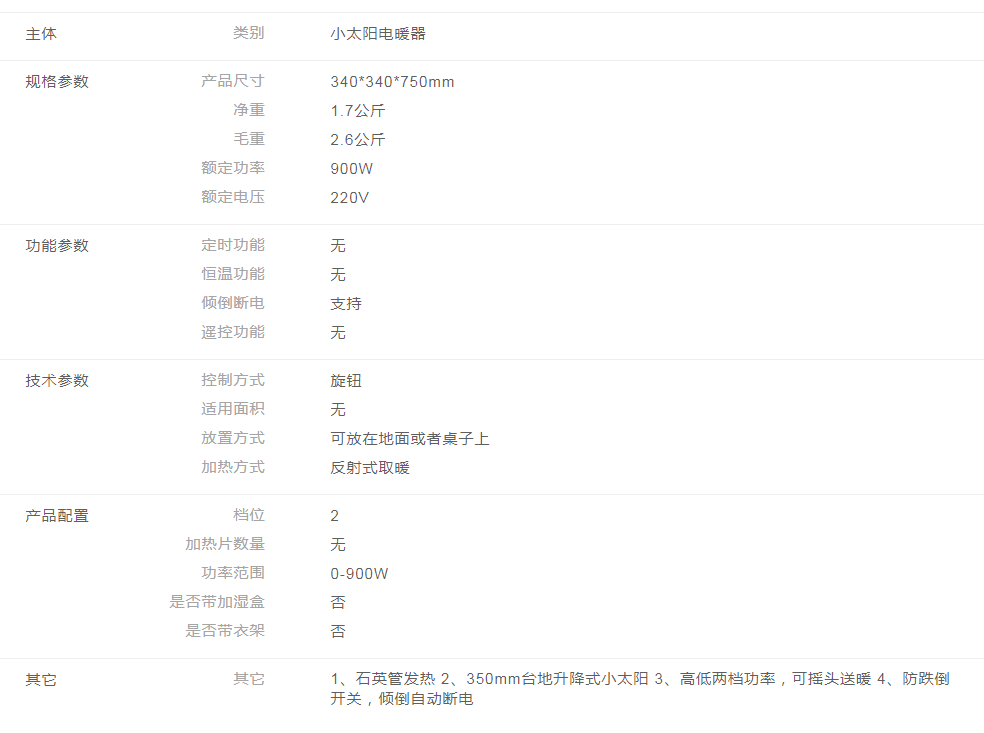Viewport: 984px width, 733px height.
Task: Select the 产品尺寸 dimension value 340*340*750mm
Action: click(391, 81)
